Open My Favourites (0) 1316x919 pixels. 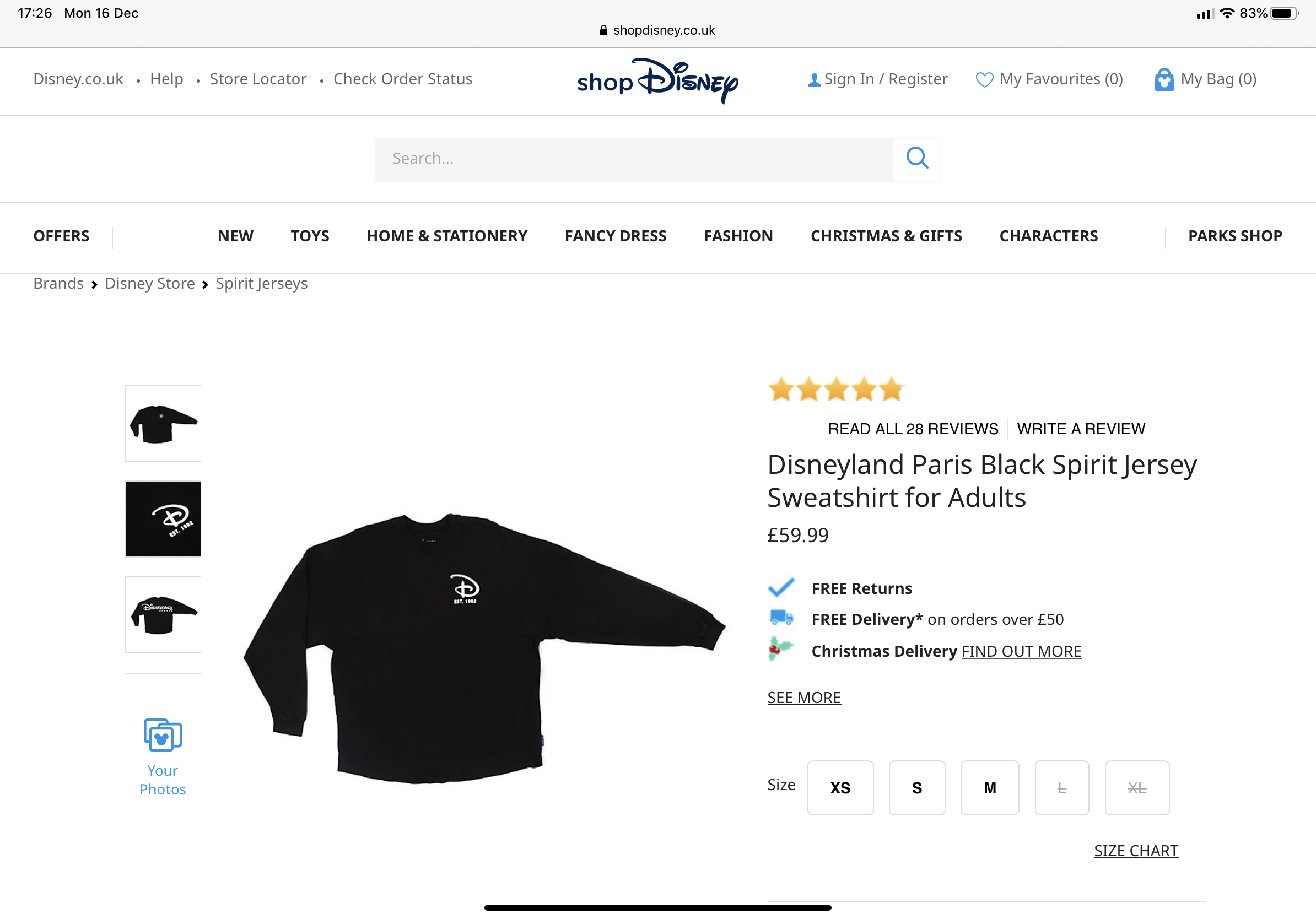[1061, 79]
